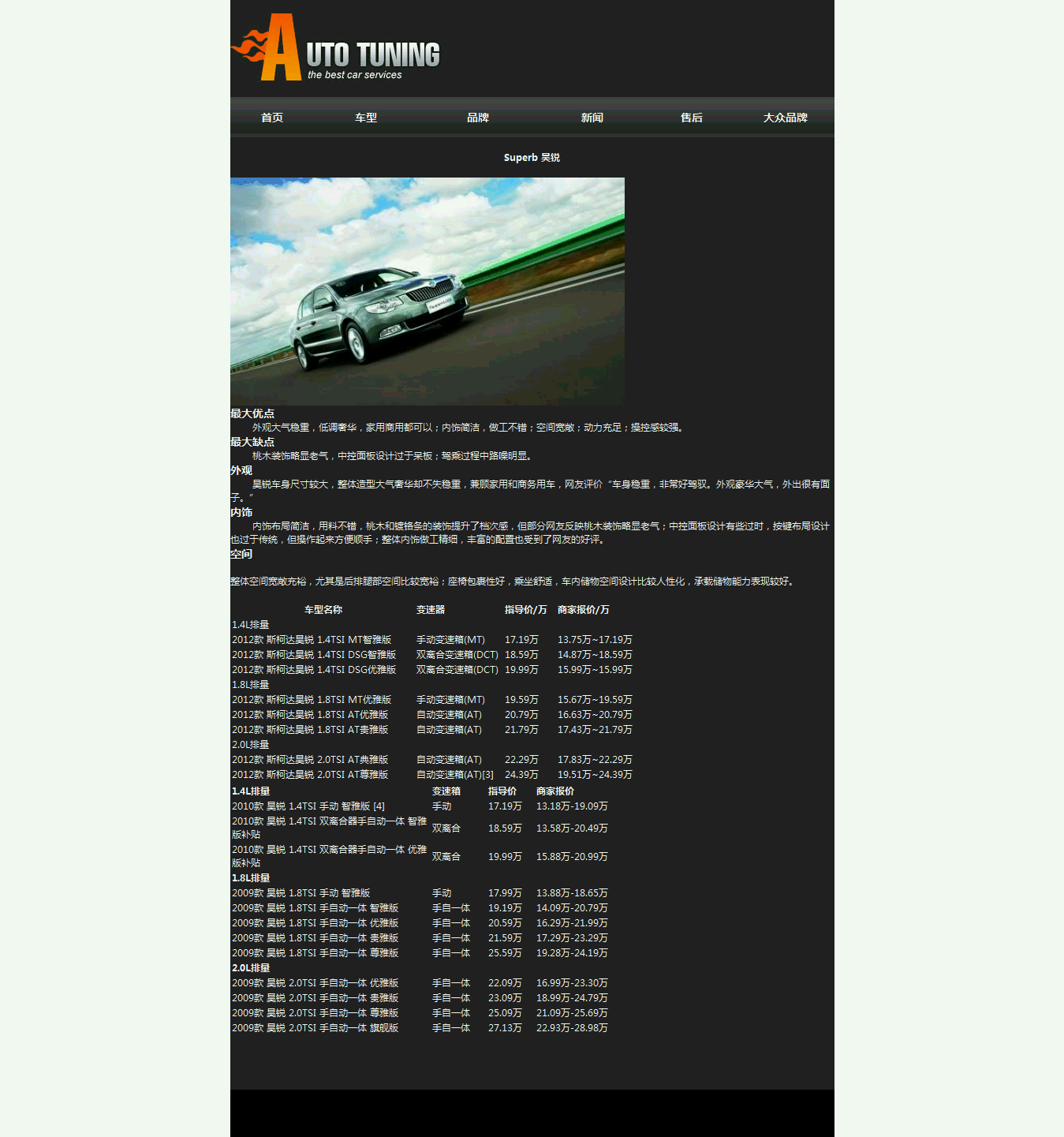Select row '2009款 昊锐 1.8TSI 手动 智雅版'
Image resolution: width=1064 pixels, height=1137 pixels.
pos(420,893)
